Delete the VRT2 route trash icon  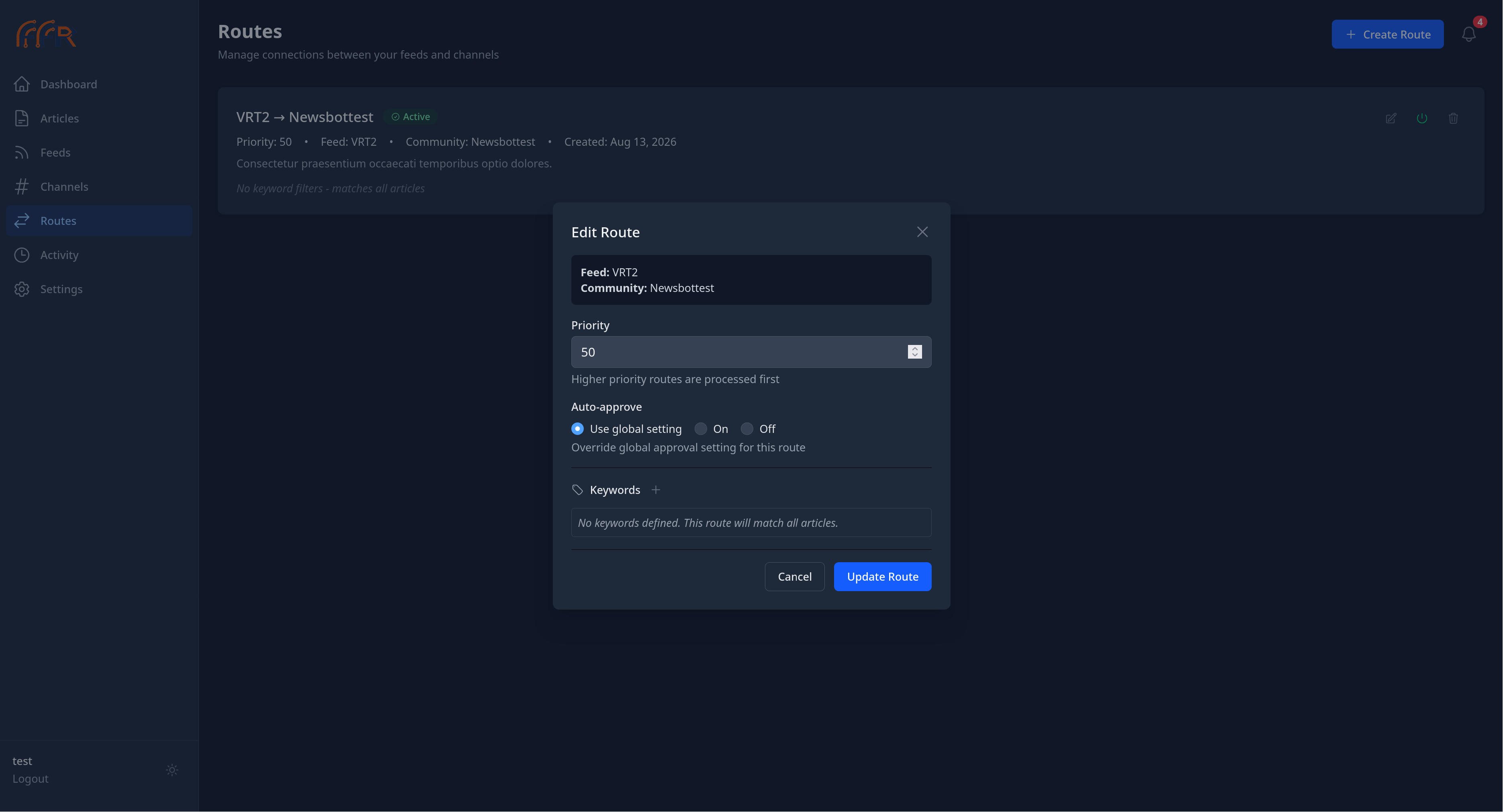point(1454,118)
